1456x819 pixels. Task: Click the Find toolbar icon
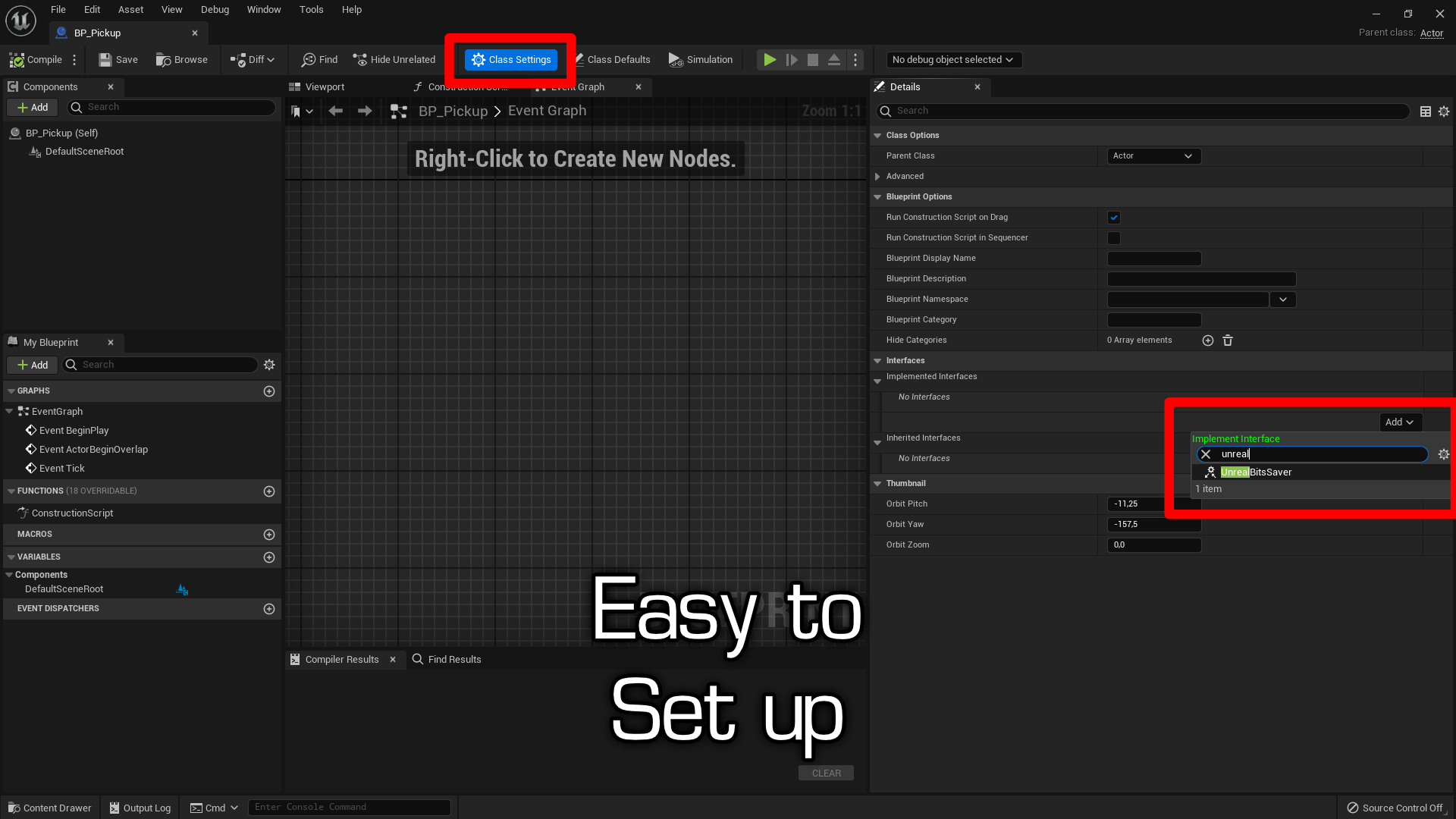[x=309, y=60]
